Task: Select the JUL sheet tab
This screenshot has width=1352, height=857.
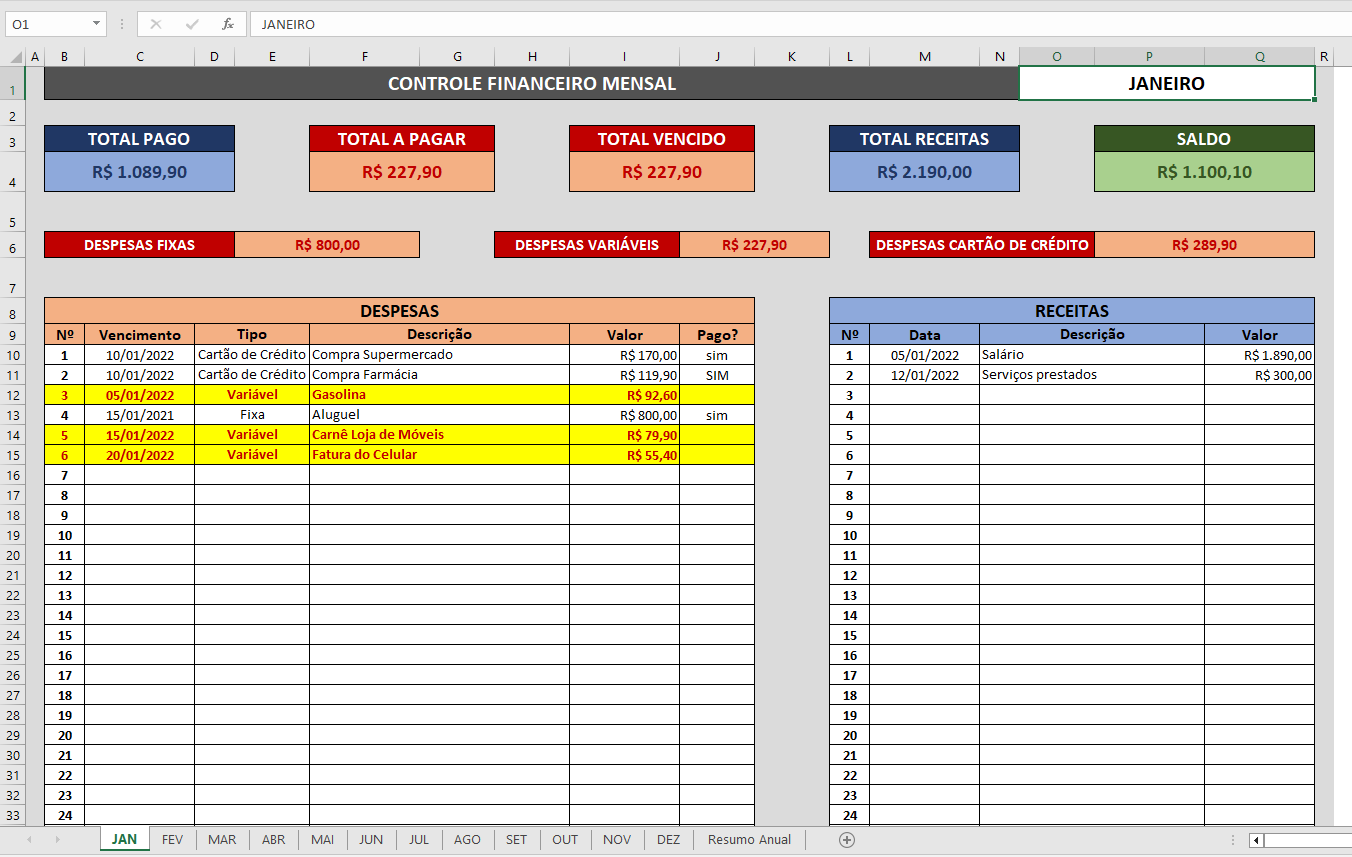Action: [418, 840]
